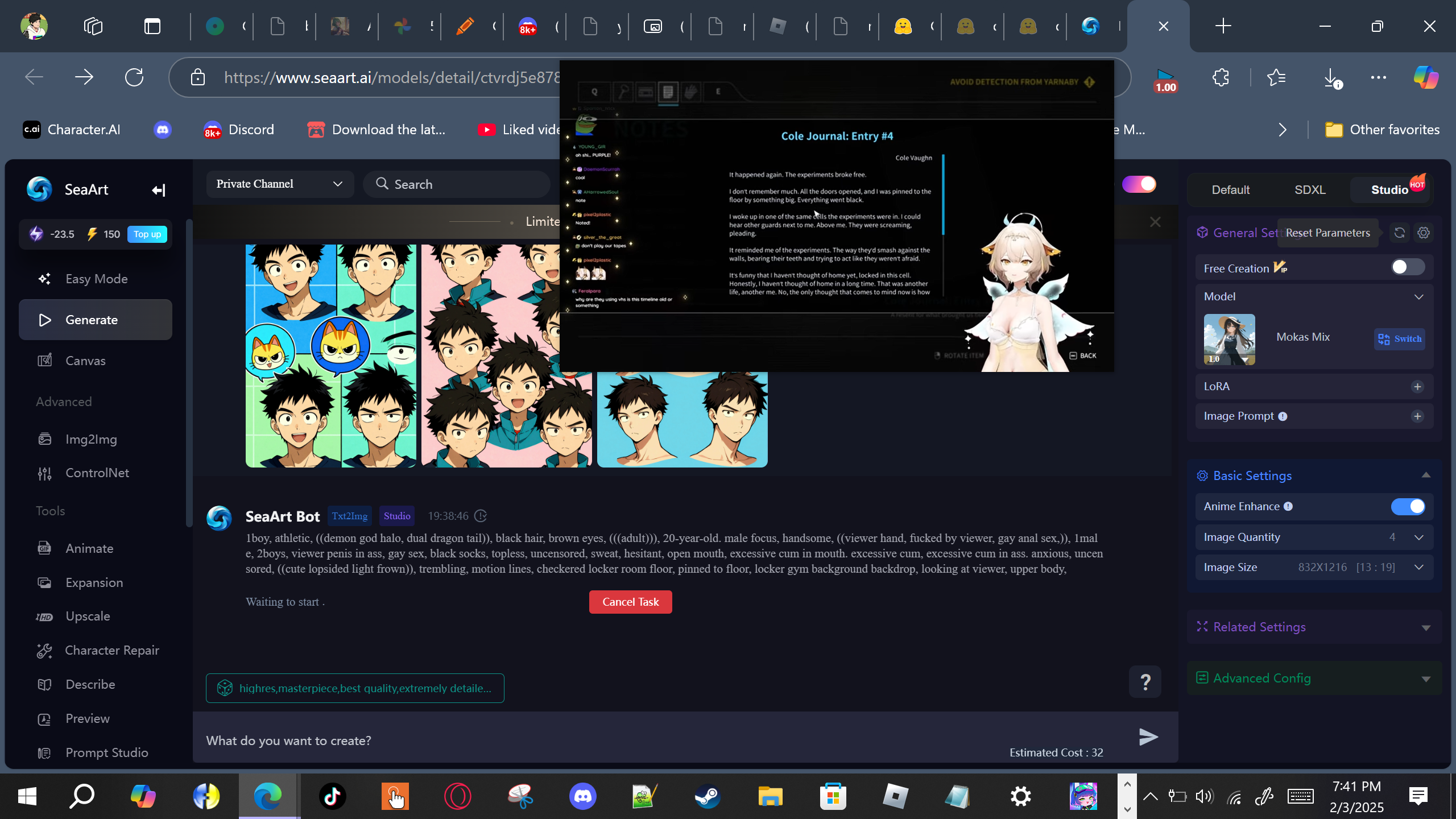Image resolution: width=1456 pixels, height=819 pixels.
Task: Click the Txt2Img tag
Action: [x=349, y=516]
